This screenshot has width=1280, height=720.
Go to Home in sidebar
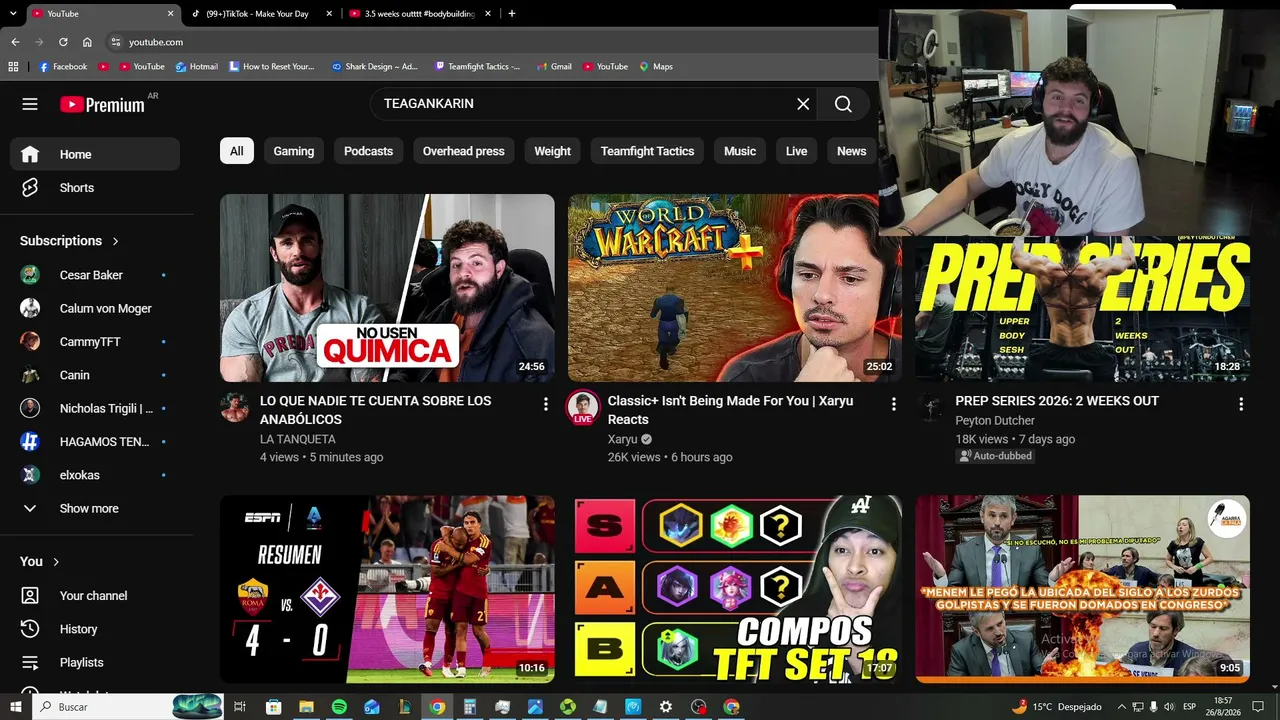coord(95,154)
